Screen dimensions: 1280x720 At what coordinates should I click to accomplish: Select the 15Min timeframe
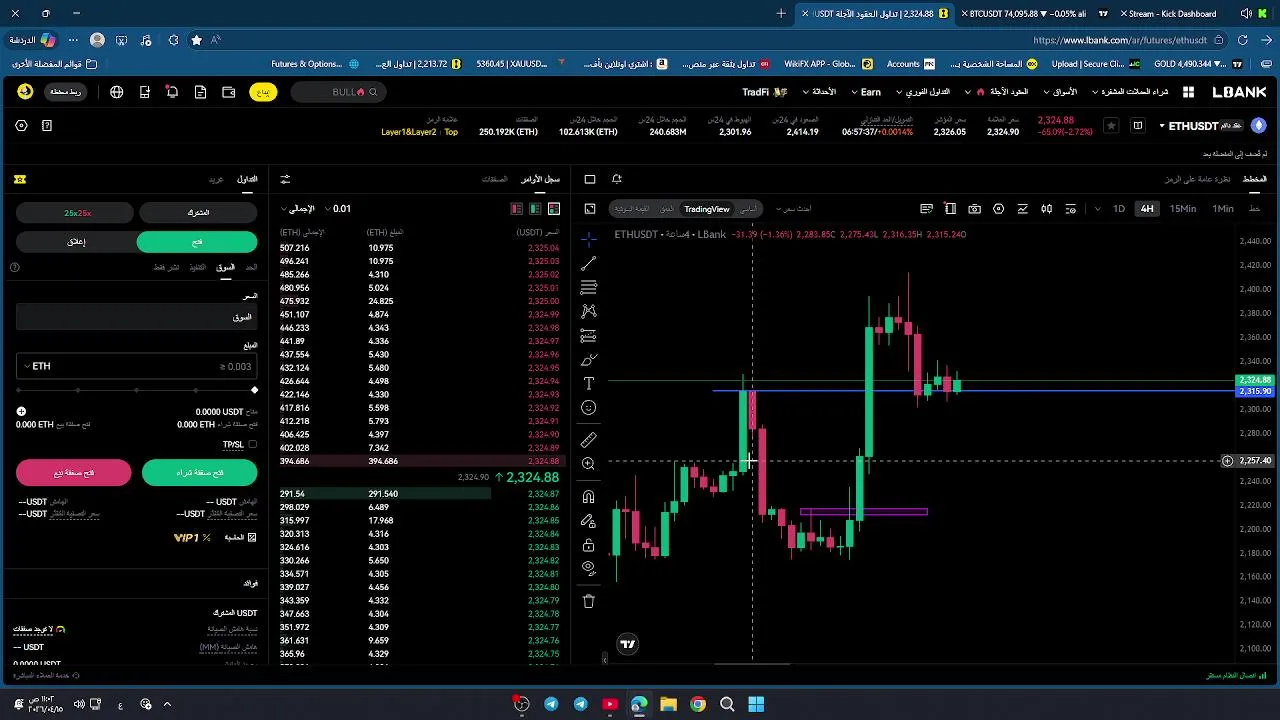pyautogui.click(x=1183, y=209)
